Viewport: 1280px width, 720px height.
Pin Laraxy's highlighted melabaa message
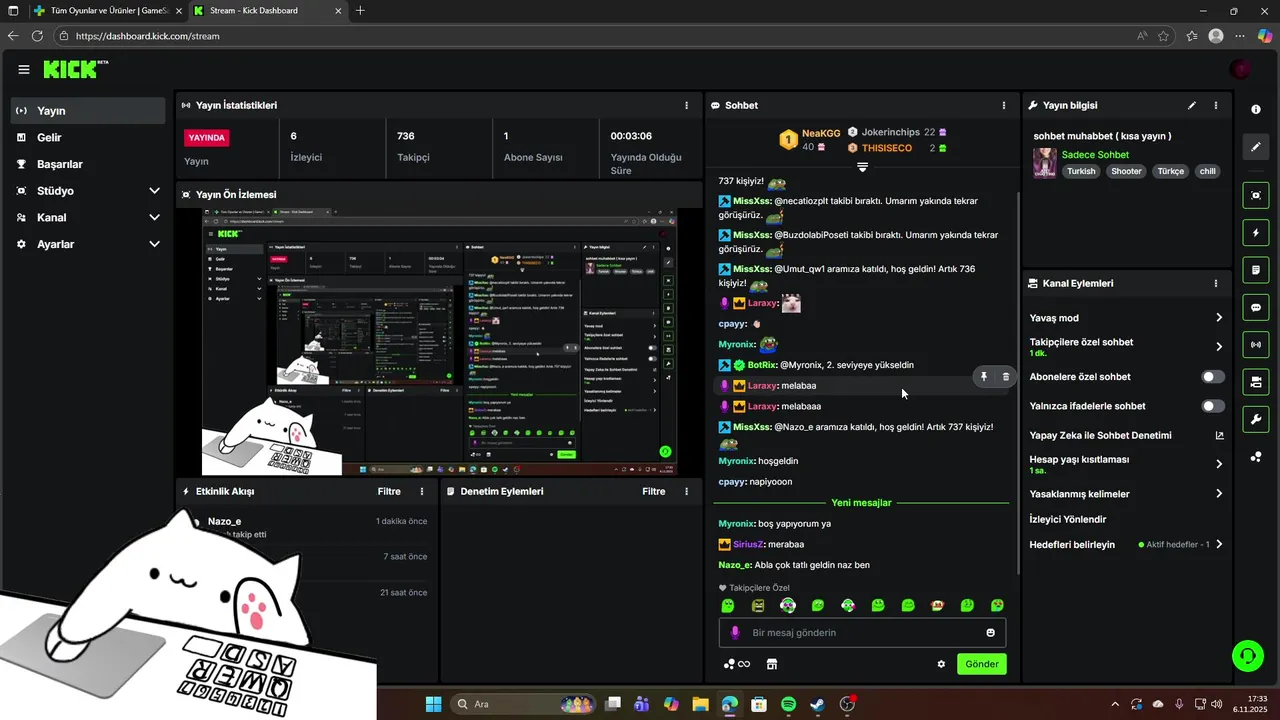coord(984,377)
